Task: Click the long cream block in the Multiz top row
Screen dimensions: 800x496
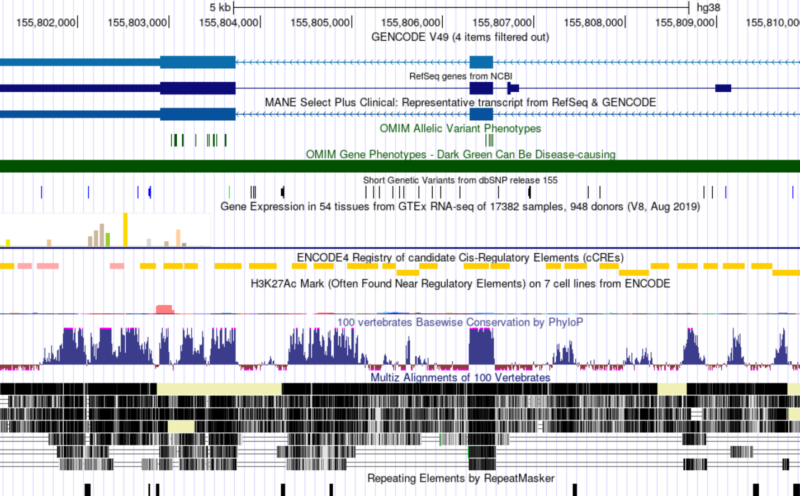Action: (219, 389)
